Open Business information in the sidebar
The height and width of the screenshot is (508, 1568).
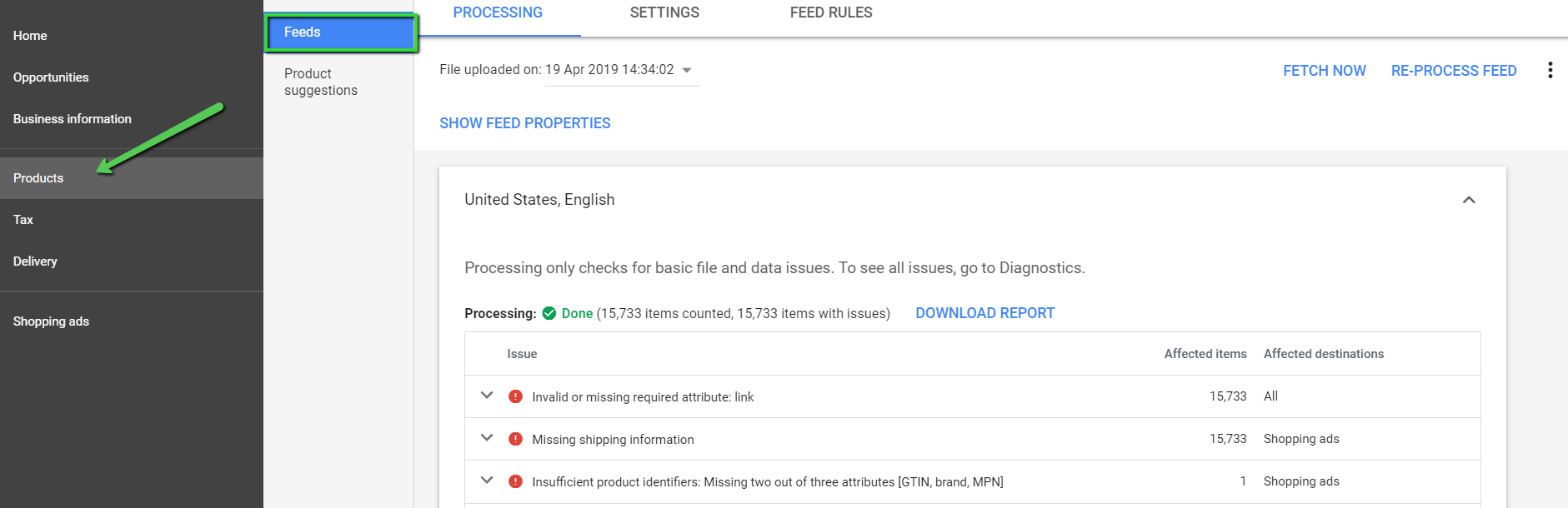tap(73, 119)
